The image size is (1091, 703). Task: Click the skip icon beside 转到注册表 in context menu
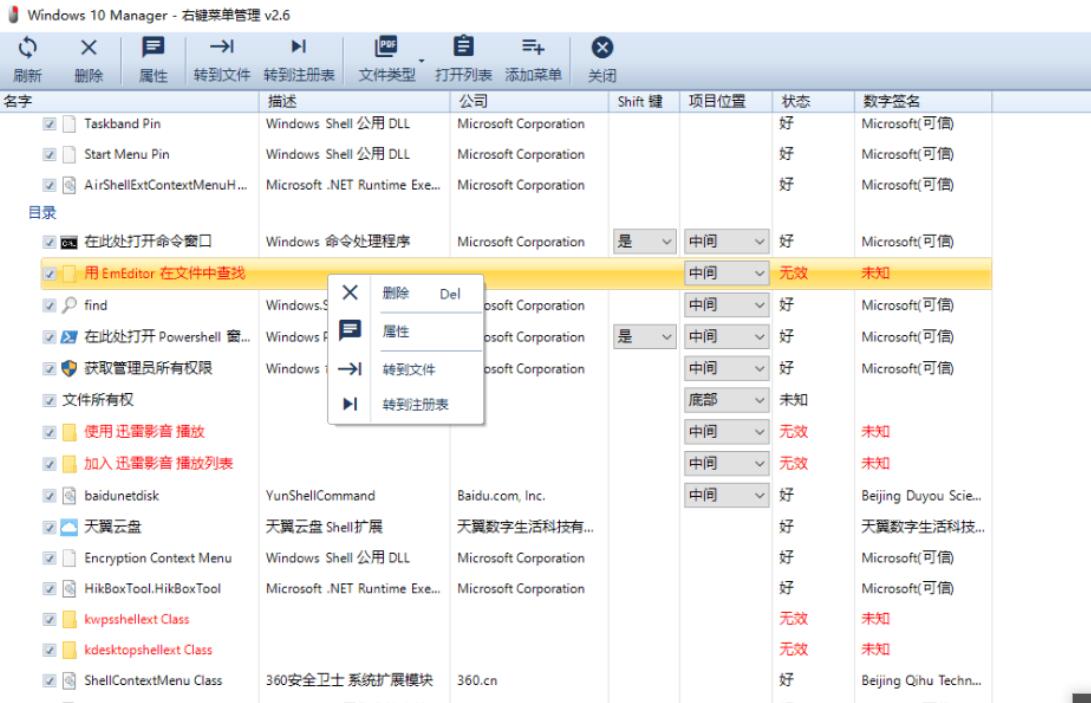(x=350, y=404)
